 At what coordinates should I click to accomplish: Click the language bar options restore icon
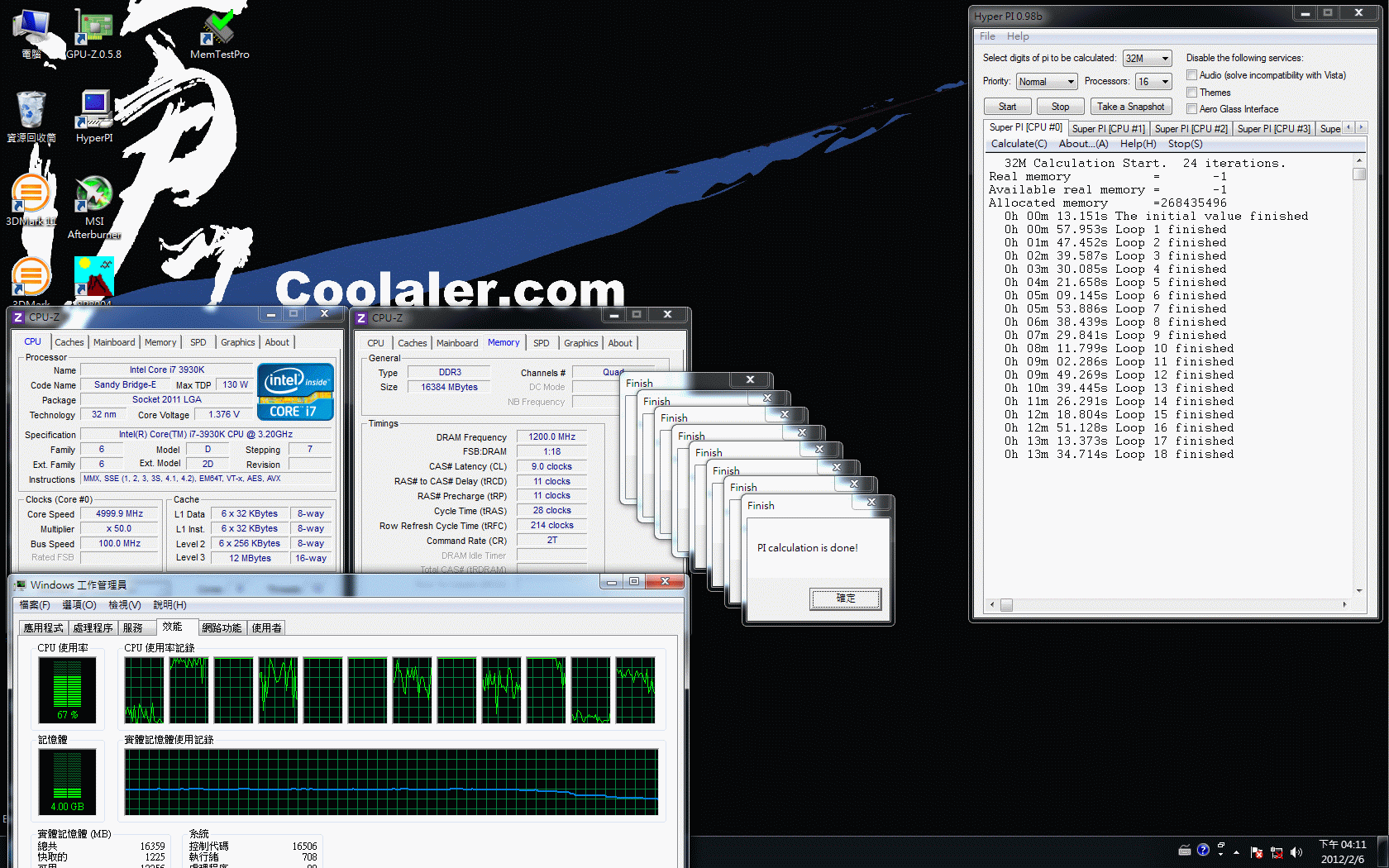(x=1221, y=846)
